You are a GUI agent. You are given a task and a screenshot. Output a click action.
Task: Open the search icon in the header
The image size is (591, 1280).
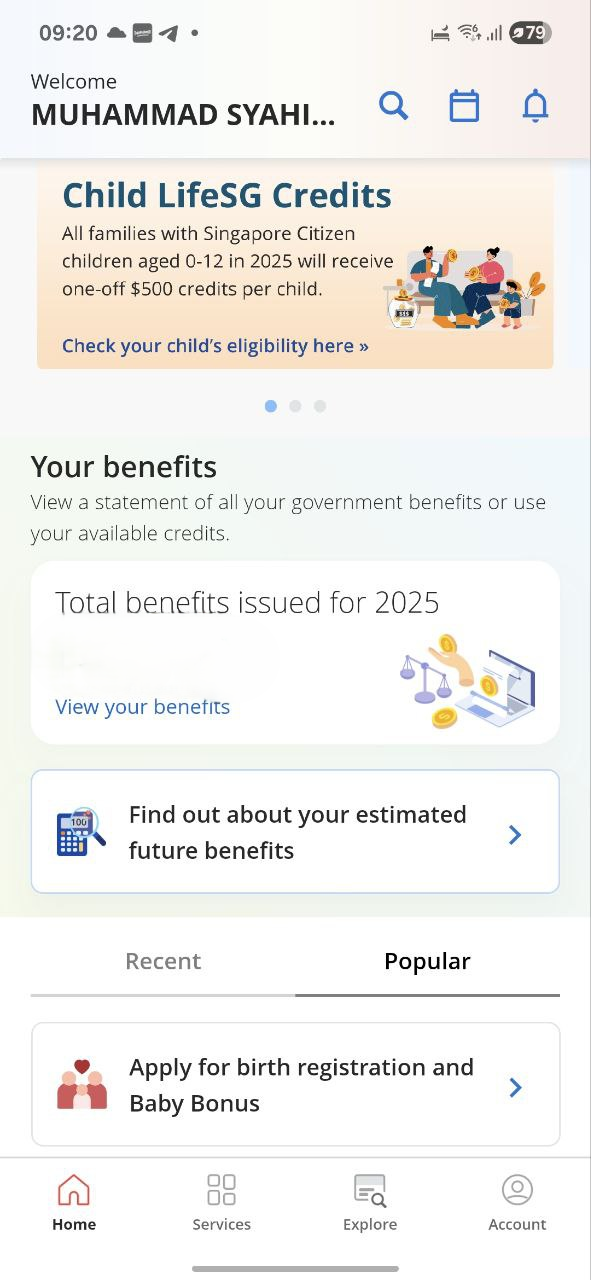393,105
